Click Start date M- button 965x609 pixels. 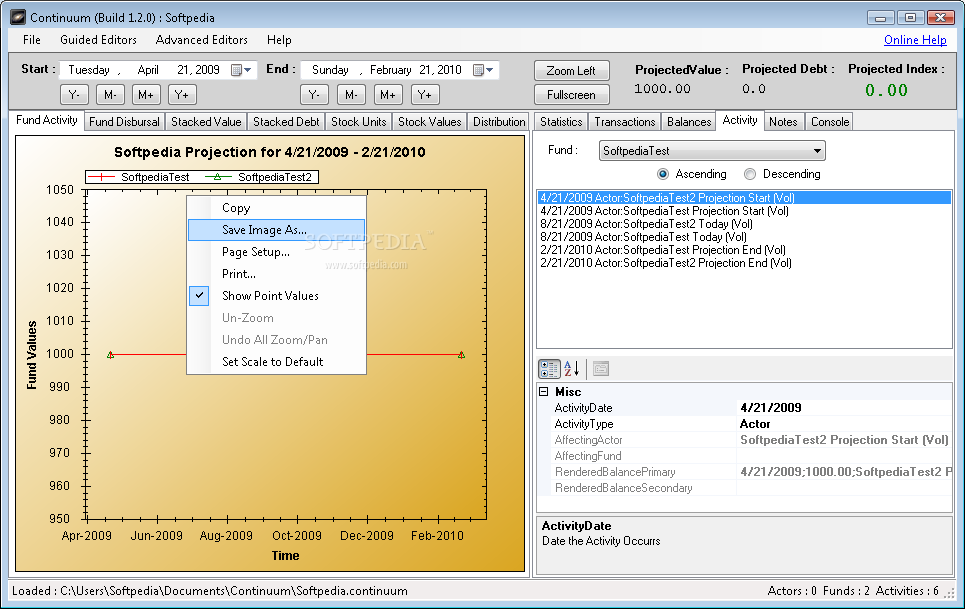point(110,95)
